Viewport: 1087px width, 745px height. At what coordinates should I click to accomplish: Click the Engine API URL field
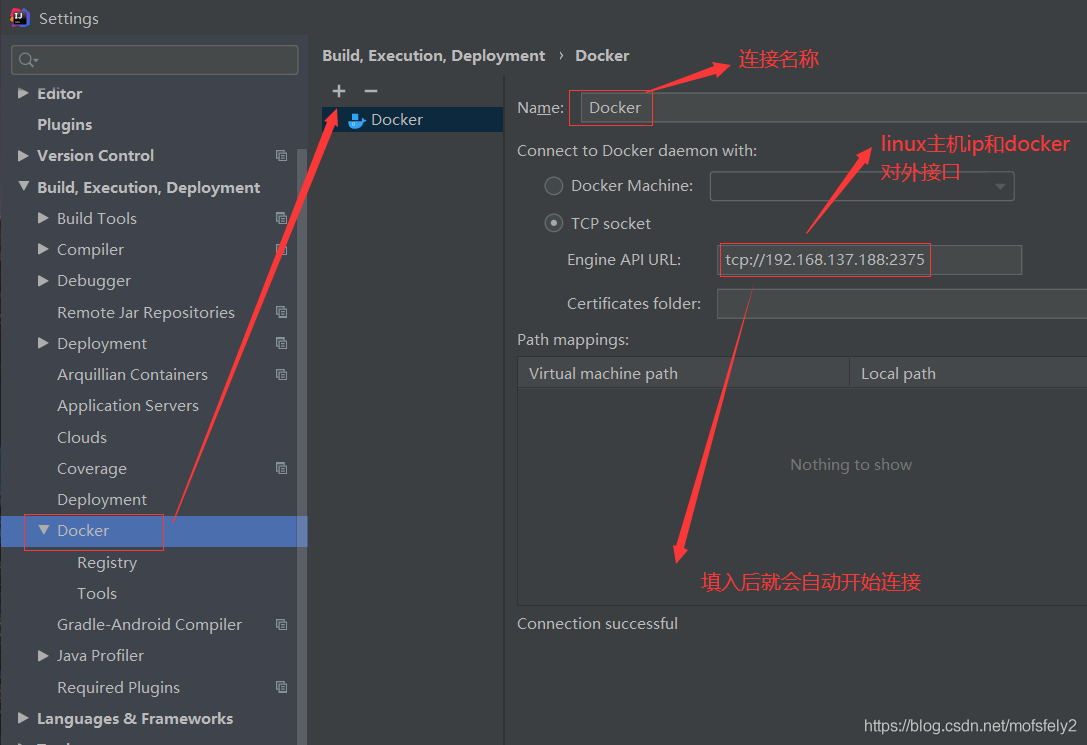coord(869,260)
